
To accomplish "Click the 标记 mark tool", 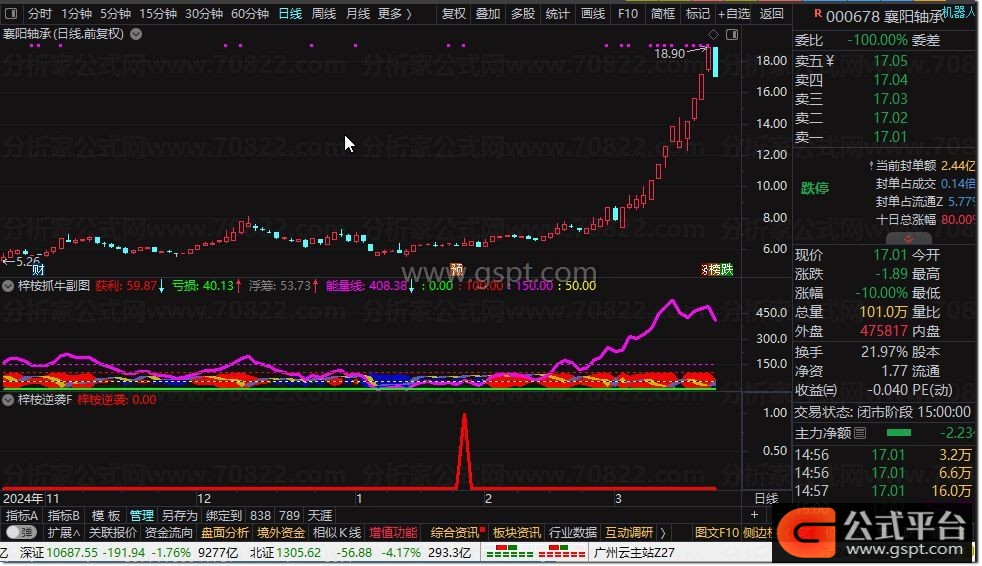I will coord(698,13).
